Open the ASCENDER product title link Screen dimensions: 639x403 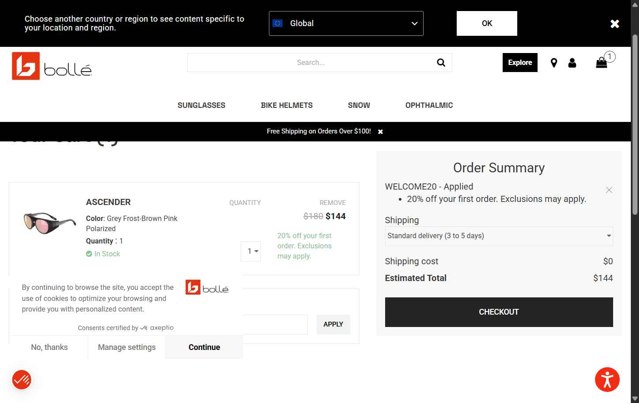[108, 202]
